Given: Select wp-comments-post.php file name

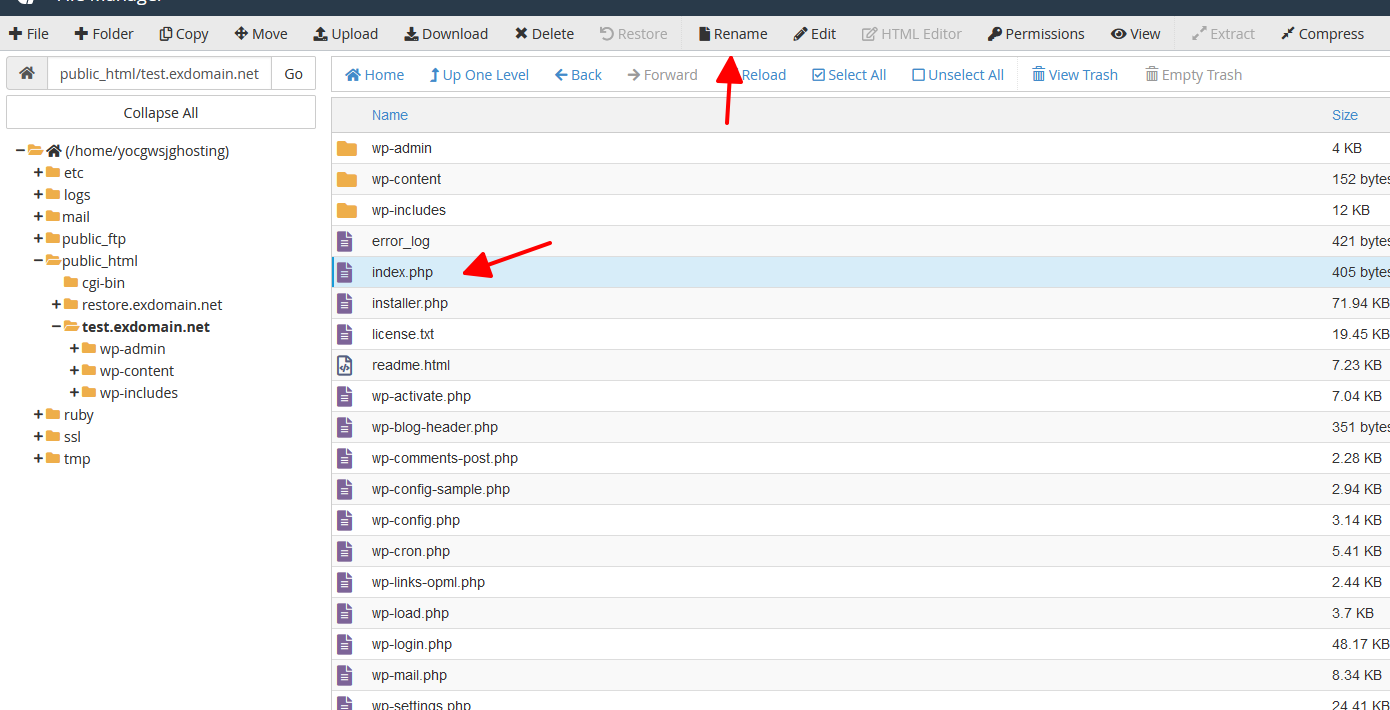Looking at the screenshot, I should coord(445,458).
